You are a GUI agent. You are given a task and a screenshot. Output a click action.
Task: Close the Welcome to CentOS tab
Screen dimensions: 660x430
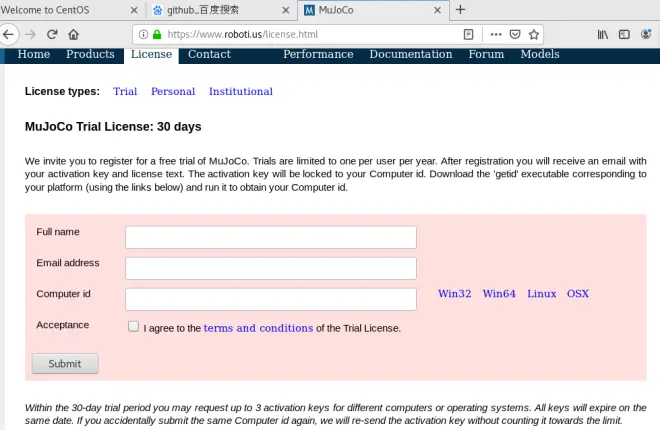point(134,10)
